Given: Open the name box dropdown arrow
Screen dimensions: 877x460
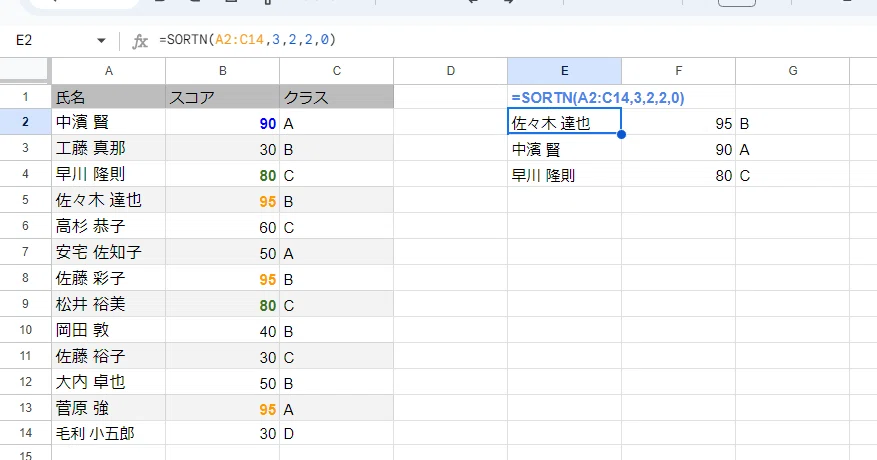Looking at the screenshot, I should (x=101, y=40).
